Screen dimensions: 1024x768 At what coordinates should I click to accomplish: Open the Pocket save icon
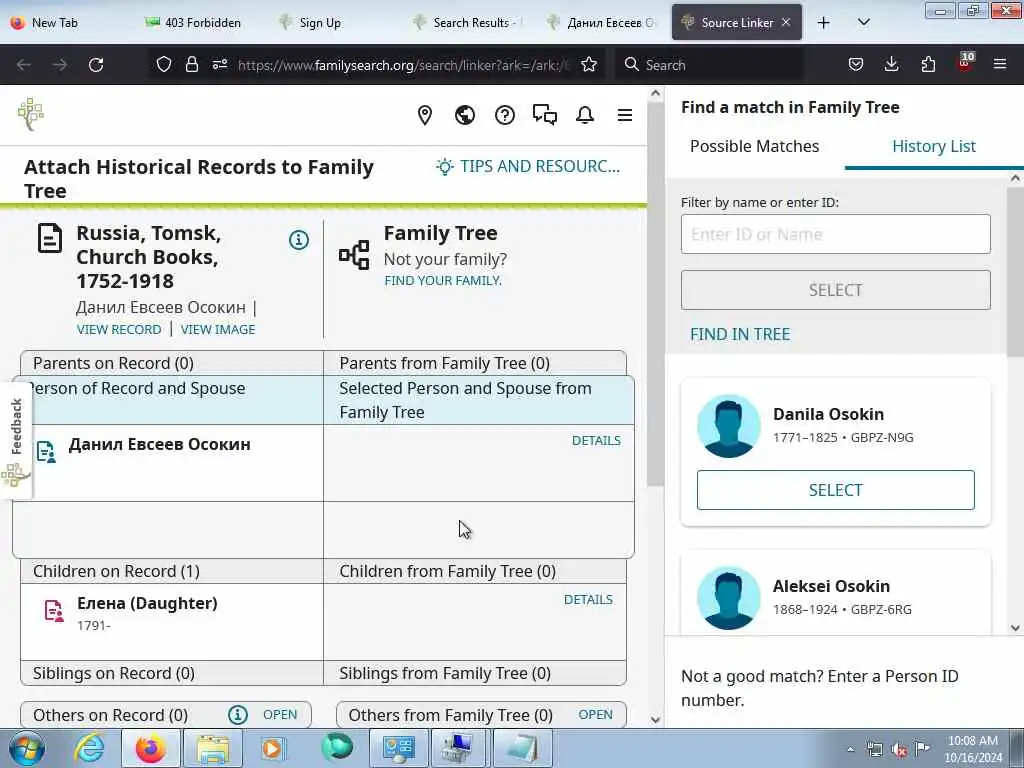coord(856,65)
